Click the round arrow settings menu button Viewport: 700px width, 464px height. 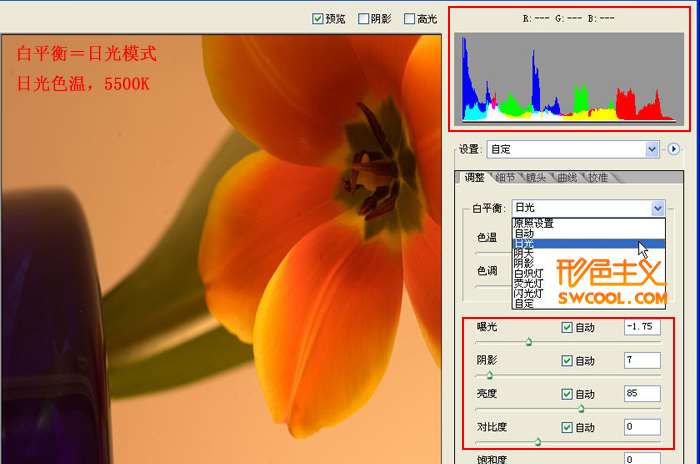click(x=674, y=149)
